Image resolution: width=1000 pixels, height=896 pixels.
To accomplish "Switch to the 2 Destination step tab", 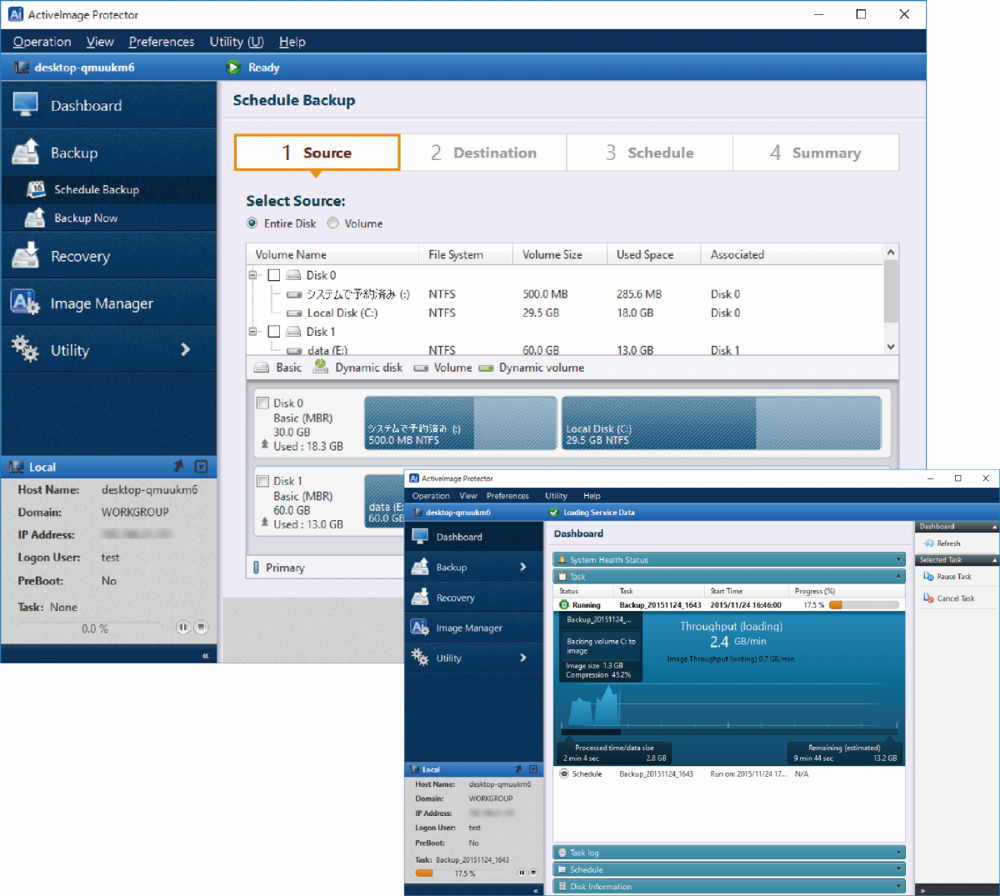I will click(483, 152).
